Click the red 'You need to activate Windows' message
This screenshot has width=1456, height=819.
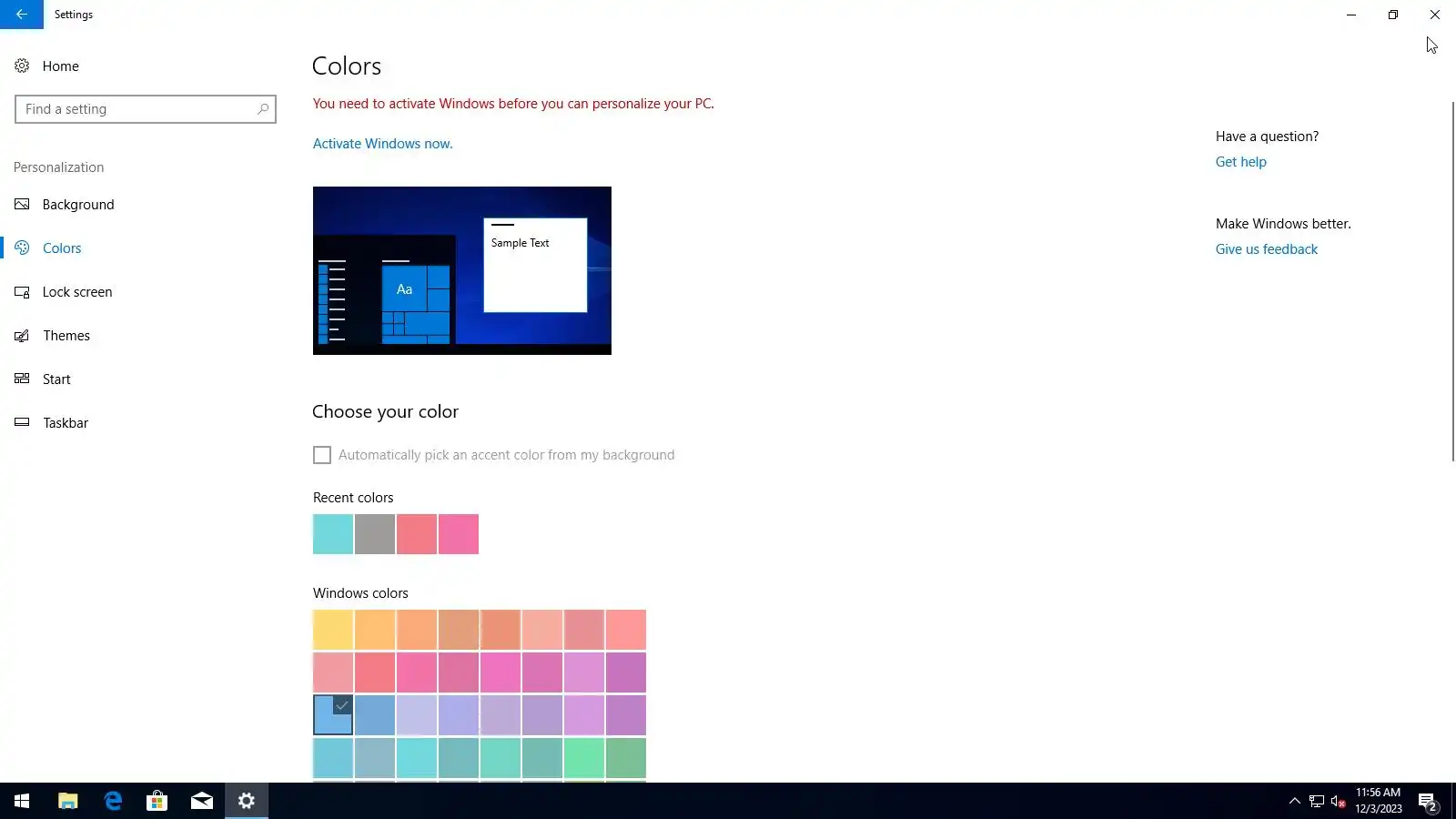click(x=513, y=104)
